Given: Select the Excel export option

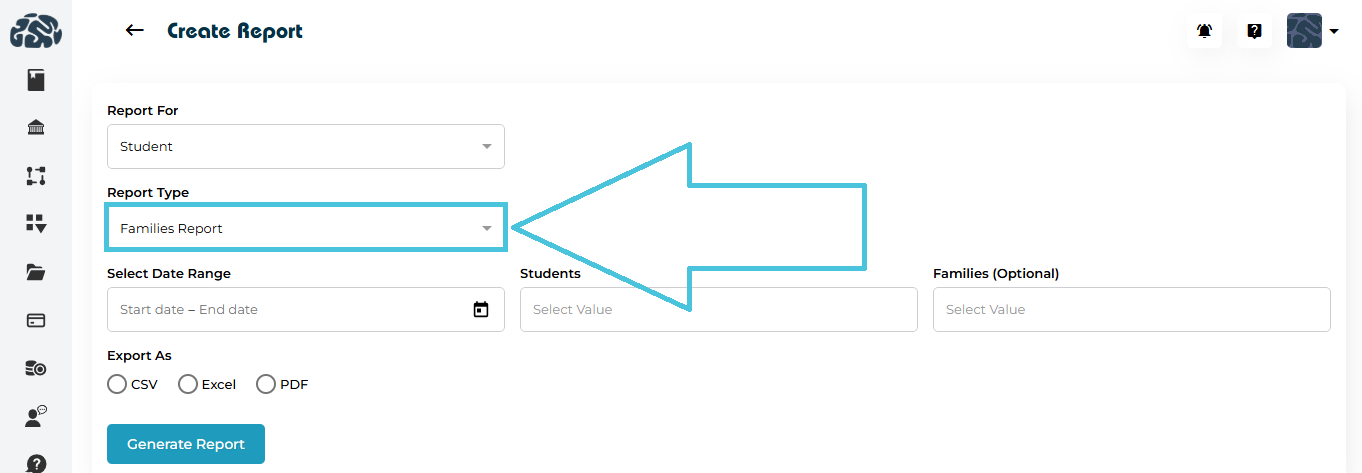Looking at the screenshot, I should tap(188, 384).
